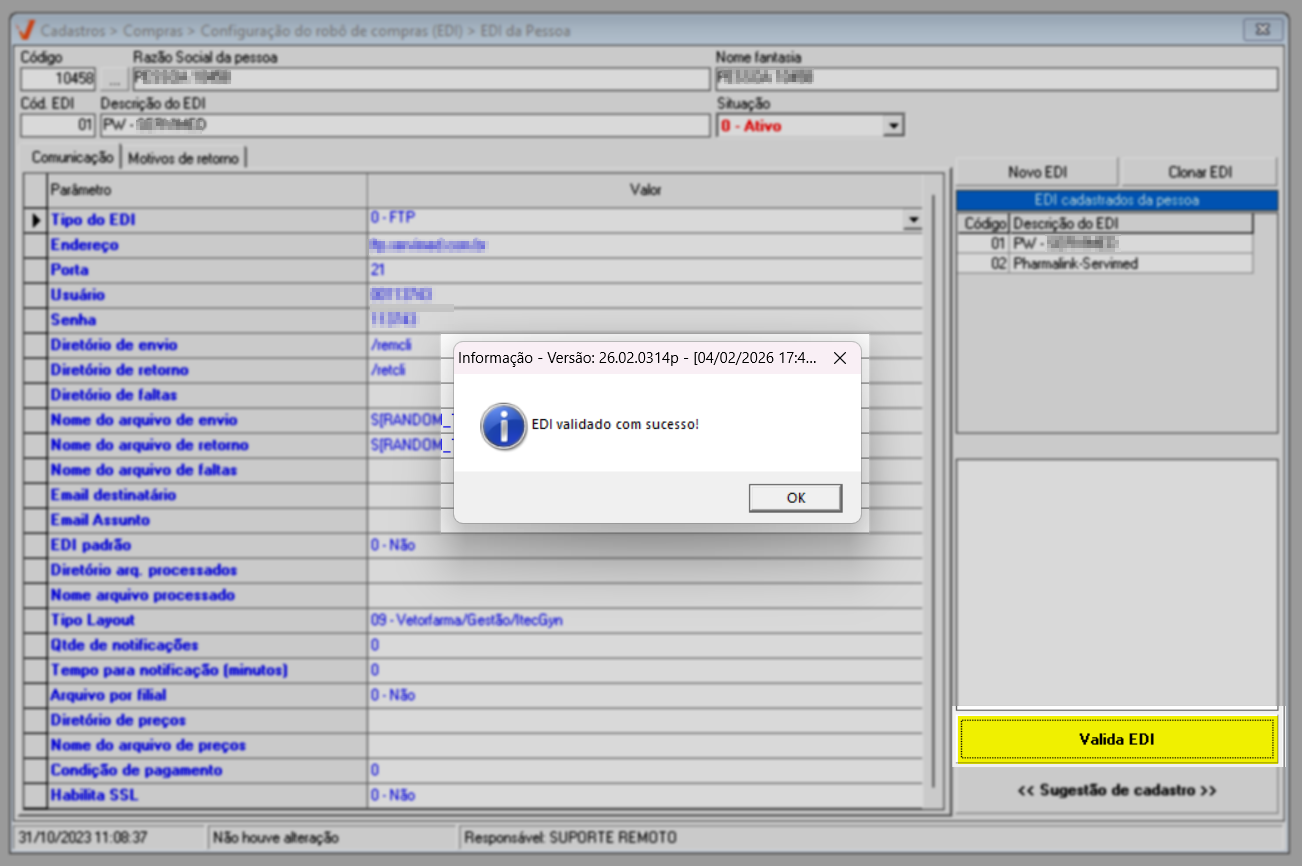This screenshot has width=1302, height=866.
Task: Select Pharmalink-Servimed in EDI list
Action: click(1075, 264)
